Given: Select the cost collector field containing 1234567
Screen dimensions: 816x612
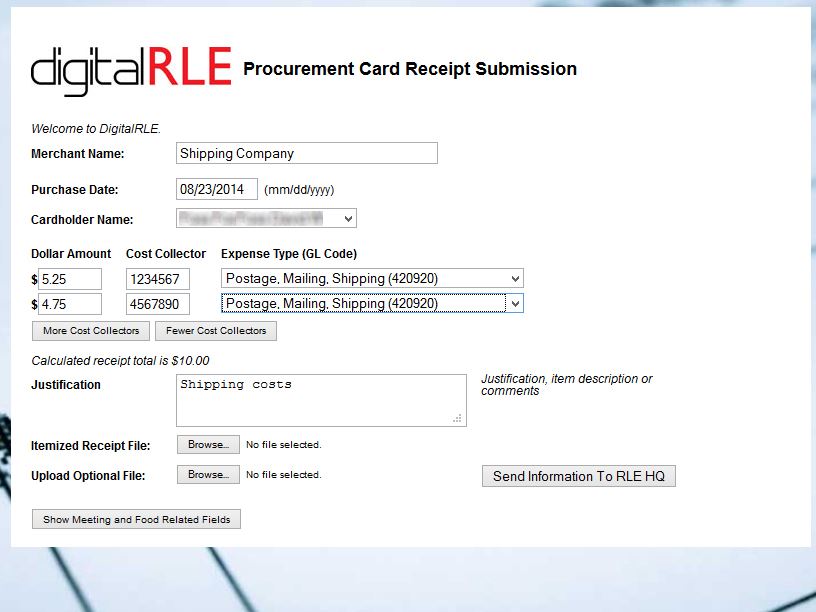Looking at the screenshot, I should [158, 279].
